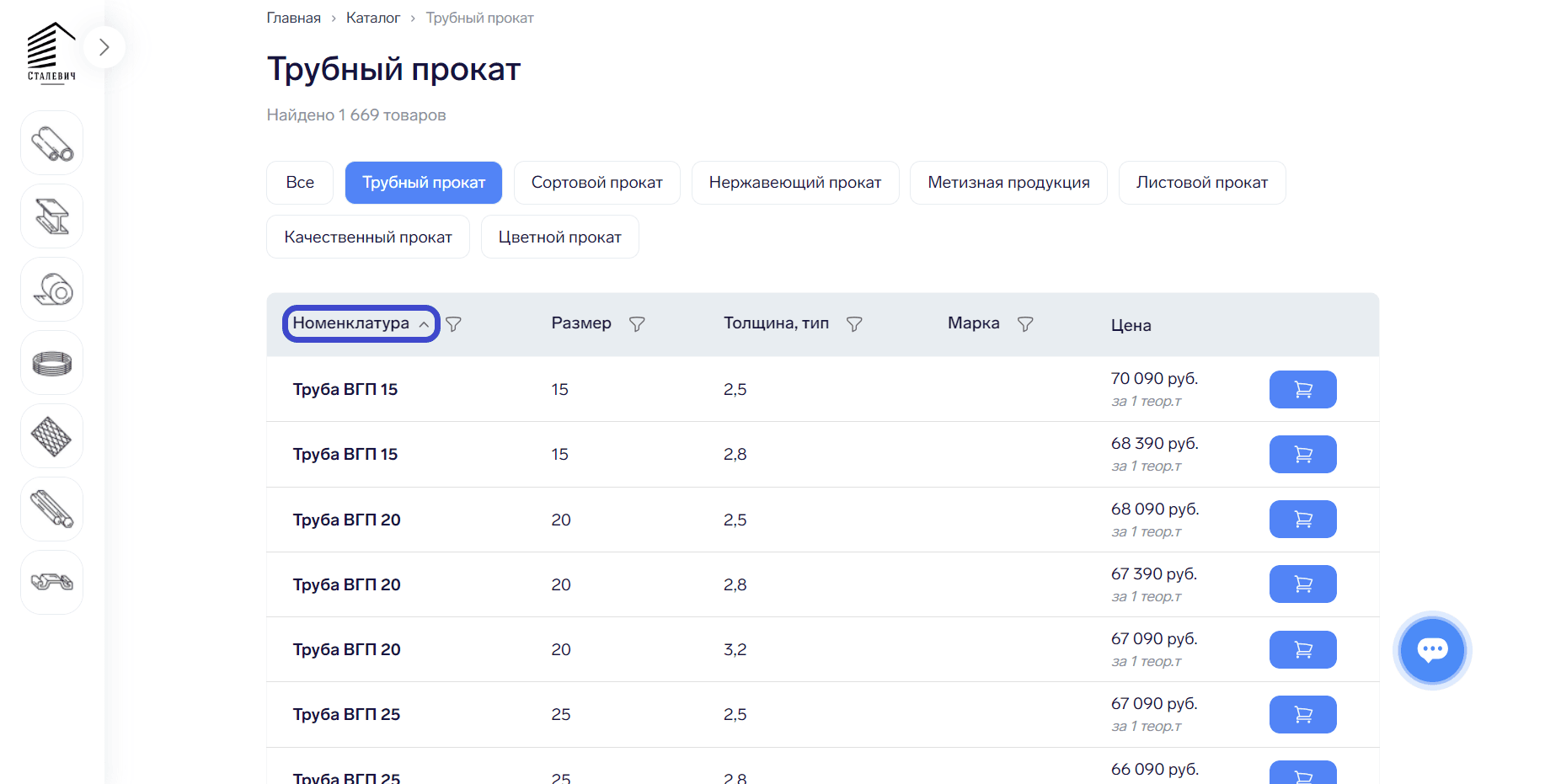Add Труба ВГП 20 2,8 to cart
1545x784 pixels.
(x=1302, y=584)
